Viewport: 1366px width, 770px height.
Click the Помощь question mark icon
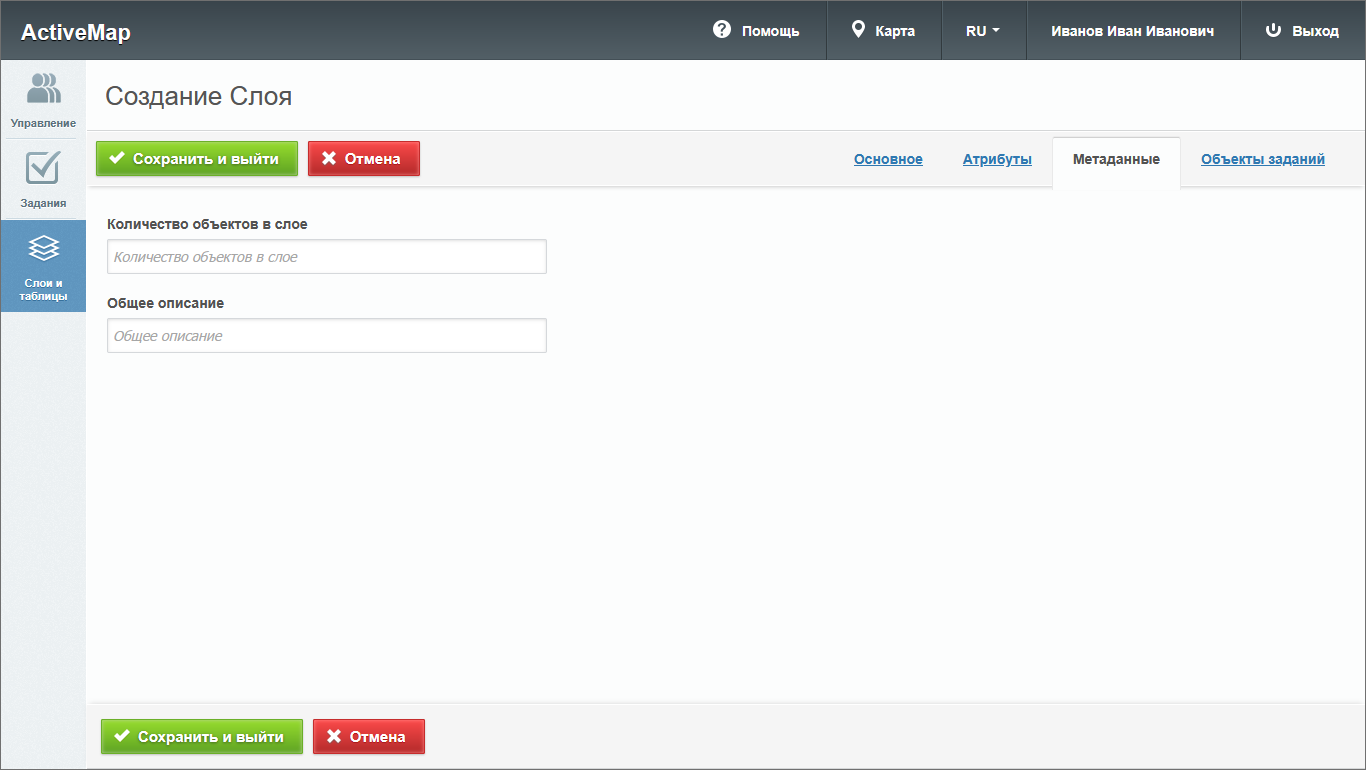coord(722,30)
